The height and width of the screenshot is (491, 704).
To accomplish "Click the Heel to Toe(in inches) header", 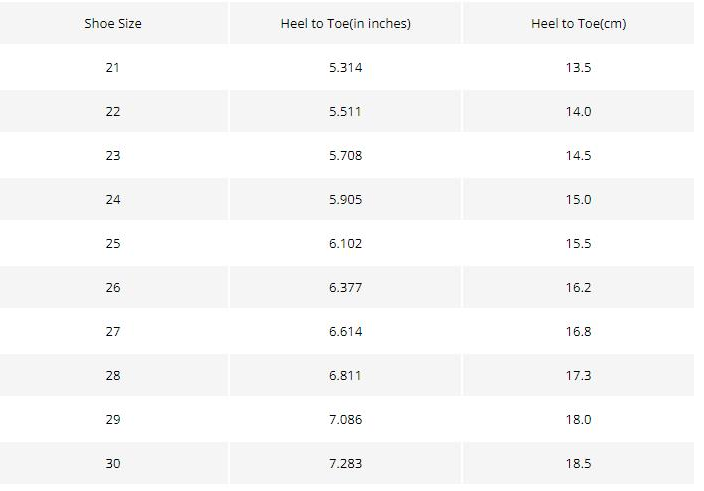I will pyautogui.click(x=345, y=23).
